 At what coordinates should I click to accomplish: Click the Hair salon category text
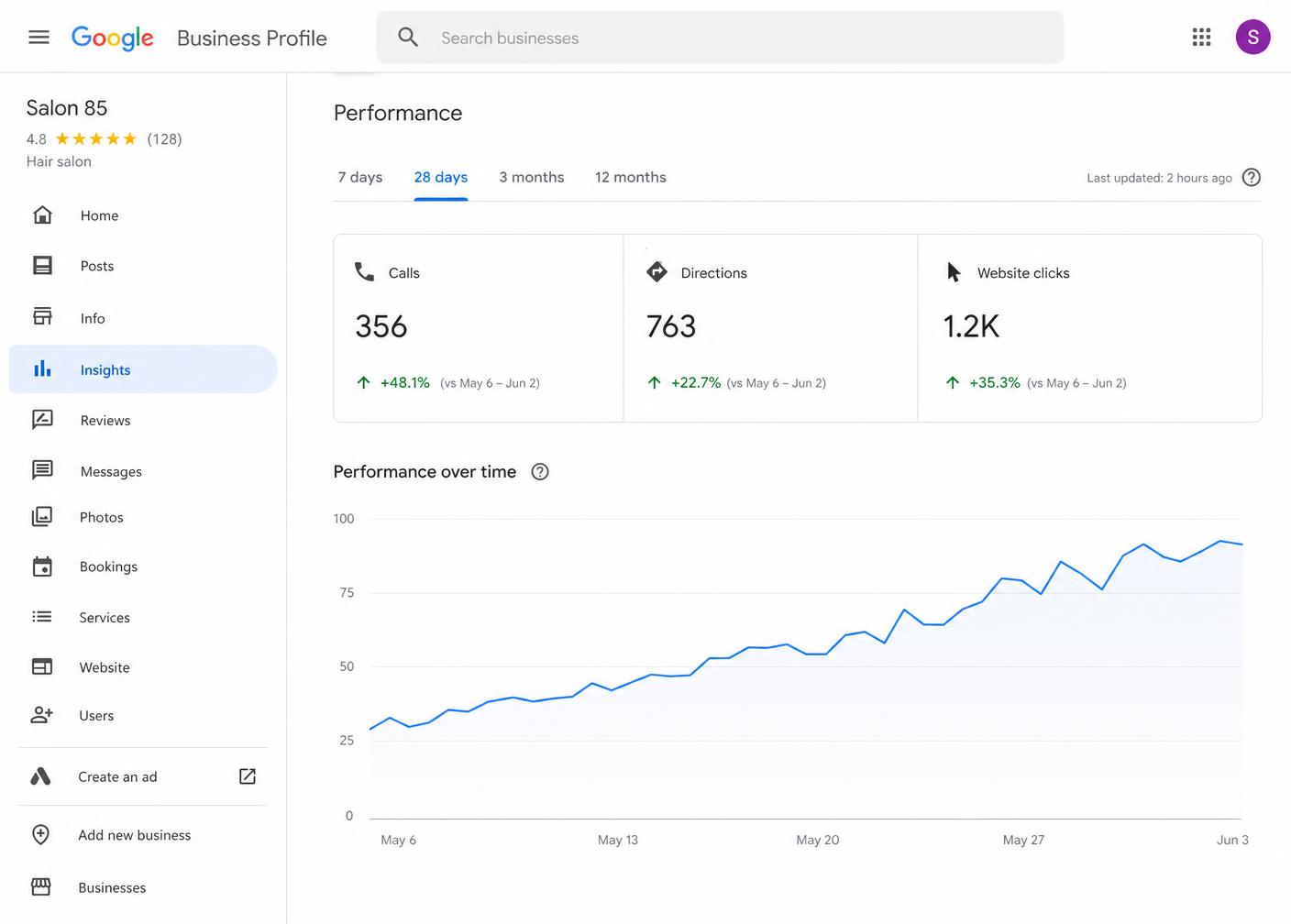point(59,161)
